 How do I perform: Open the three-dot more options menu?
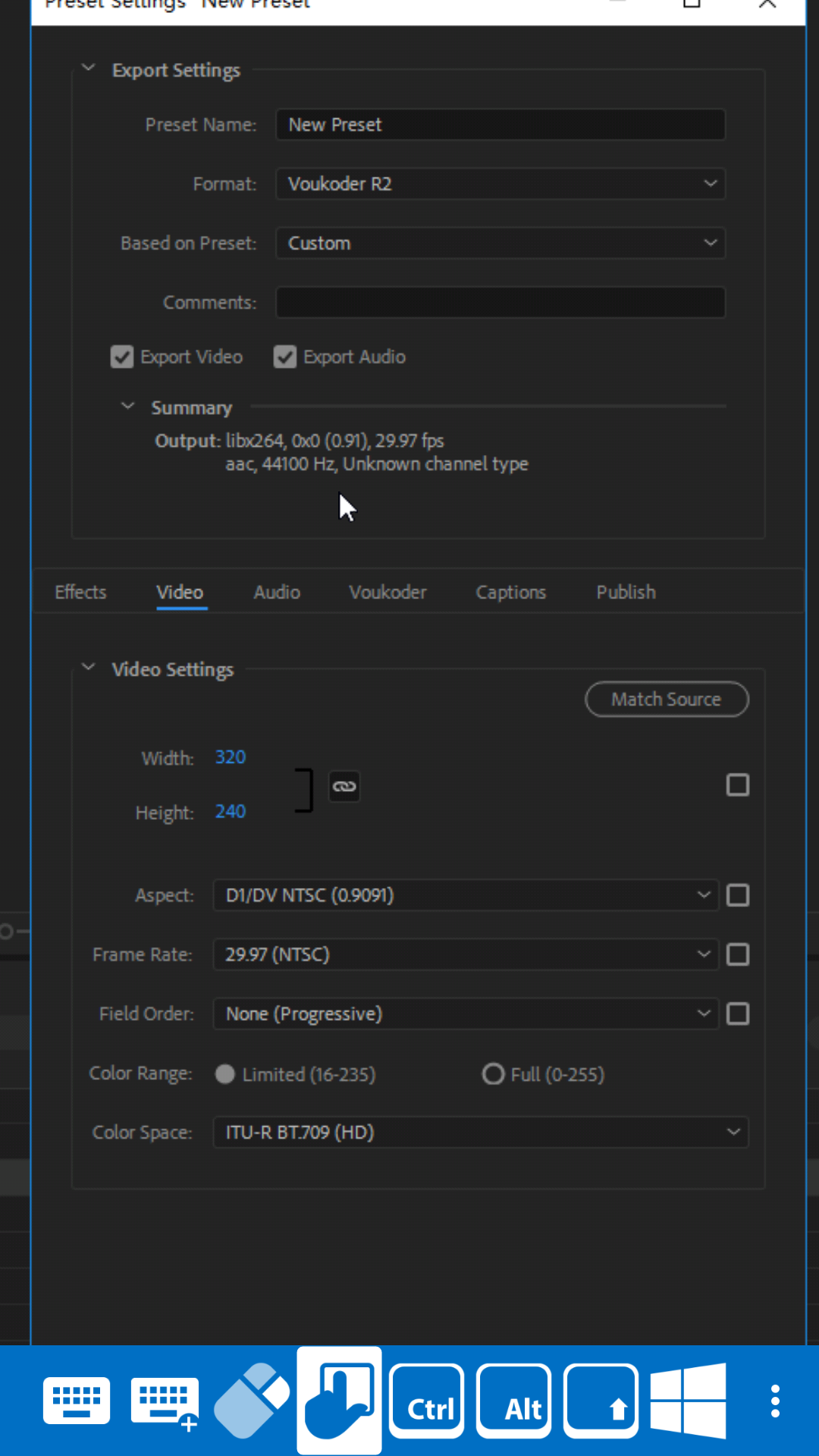click(x=774, y=1401)
